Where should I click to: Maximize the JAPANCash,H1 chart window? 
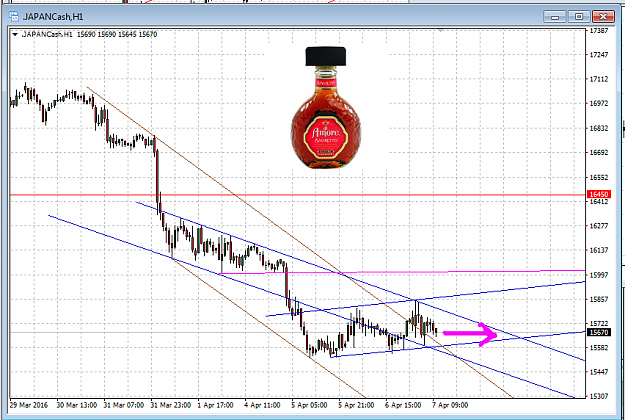pos(579,17)
